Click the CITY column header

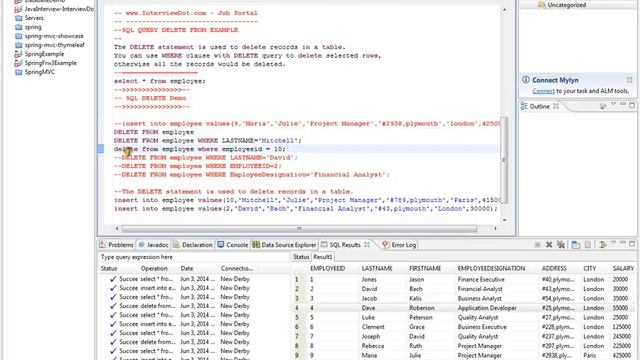coord(590,268)
